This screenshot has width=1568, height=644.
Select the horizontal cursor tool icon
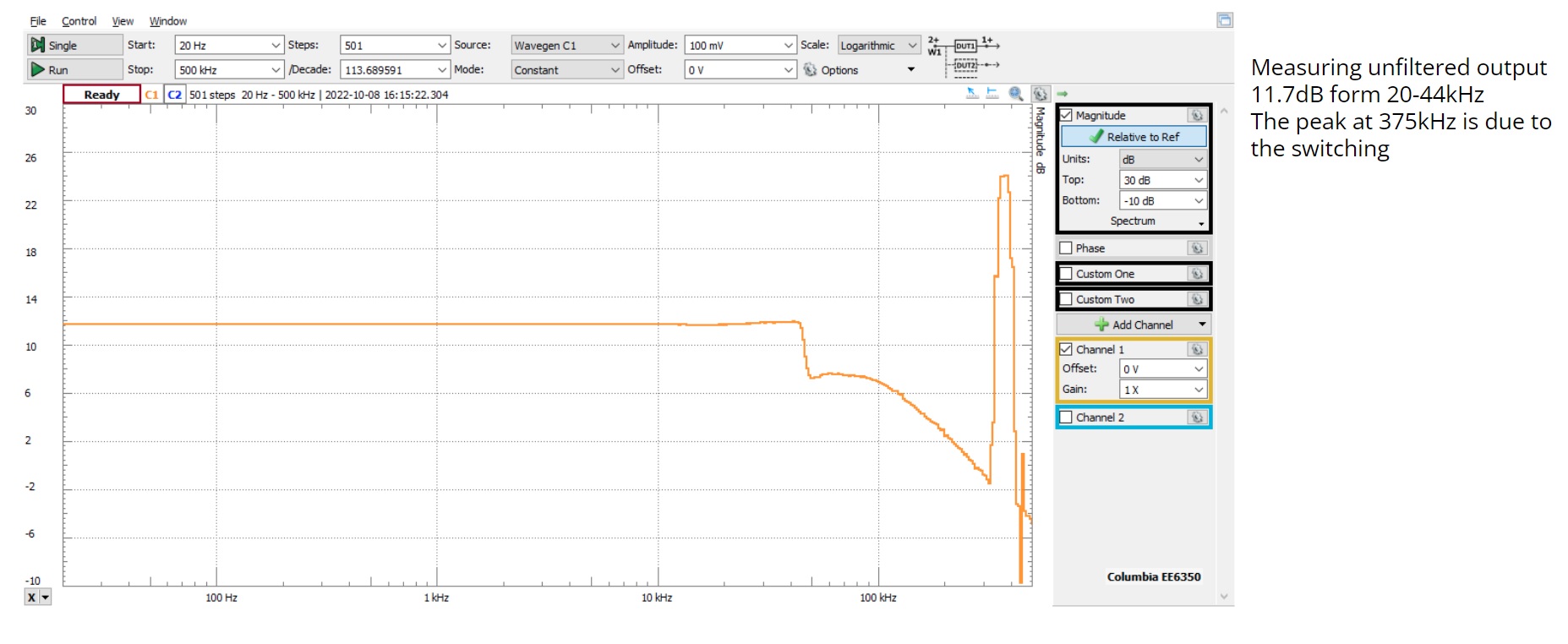point(992,94)
